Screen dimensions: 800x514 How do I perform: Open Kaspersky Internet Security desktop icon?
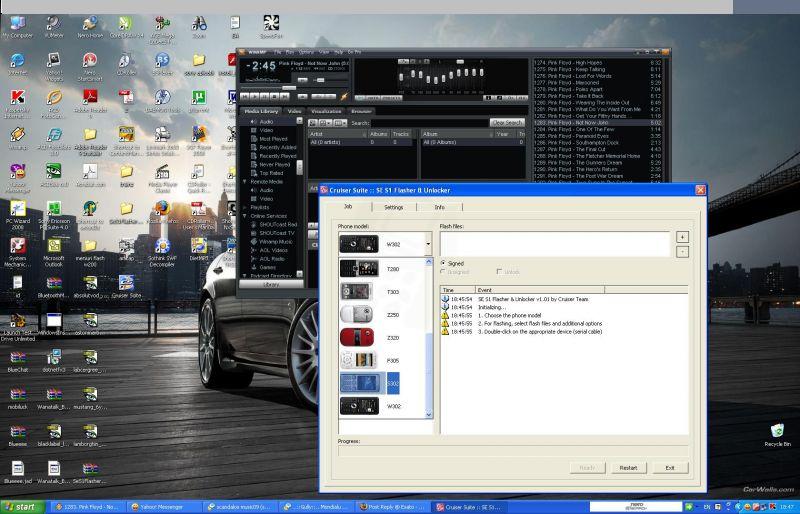(17, 103)
